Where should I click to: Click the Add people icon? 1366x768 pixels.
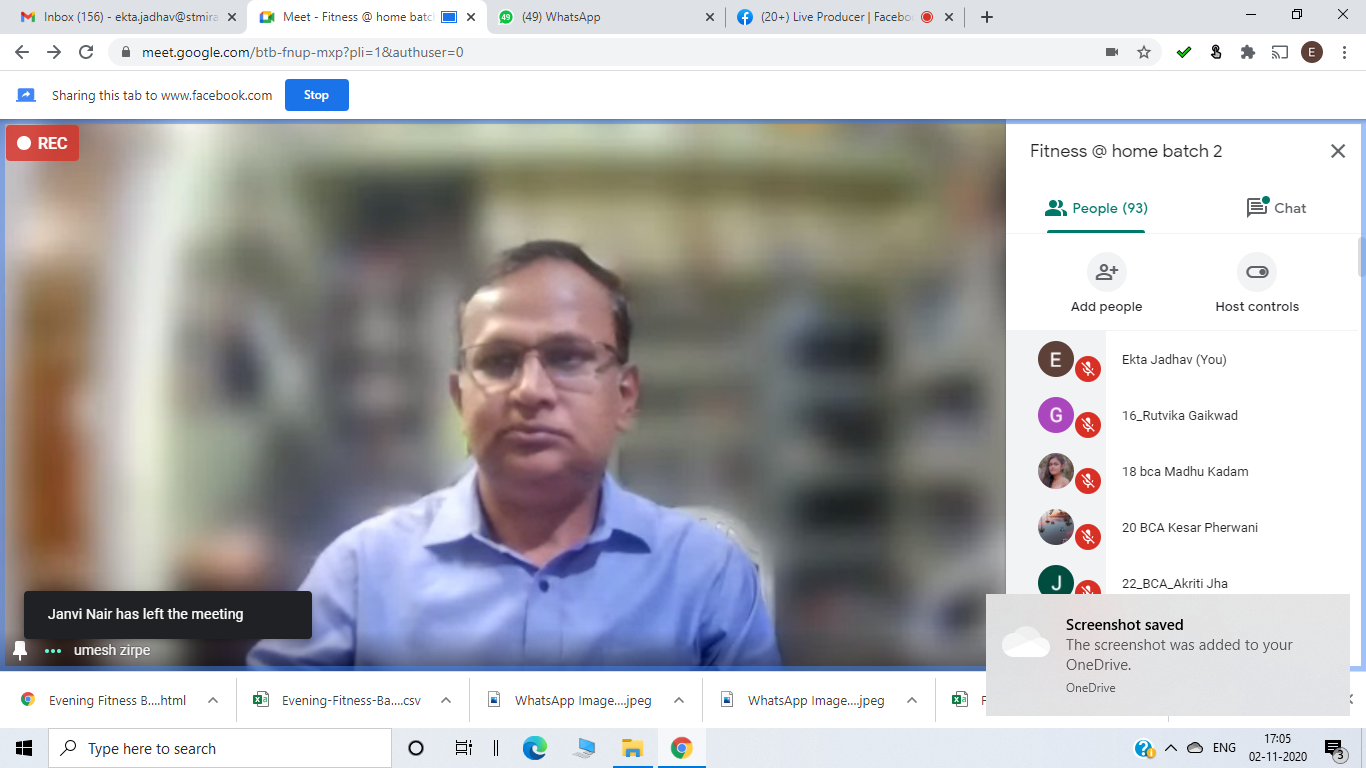[x=1106, y=272]
